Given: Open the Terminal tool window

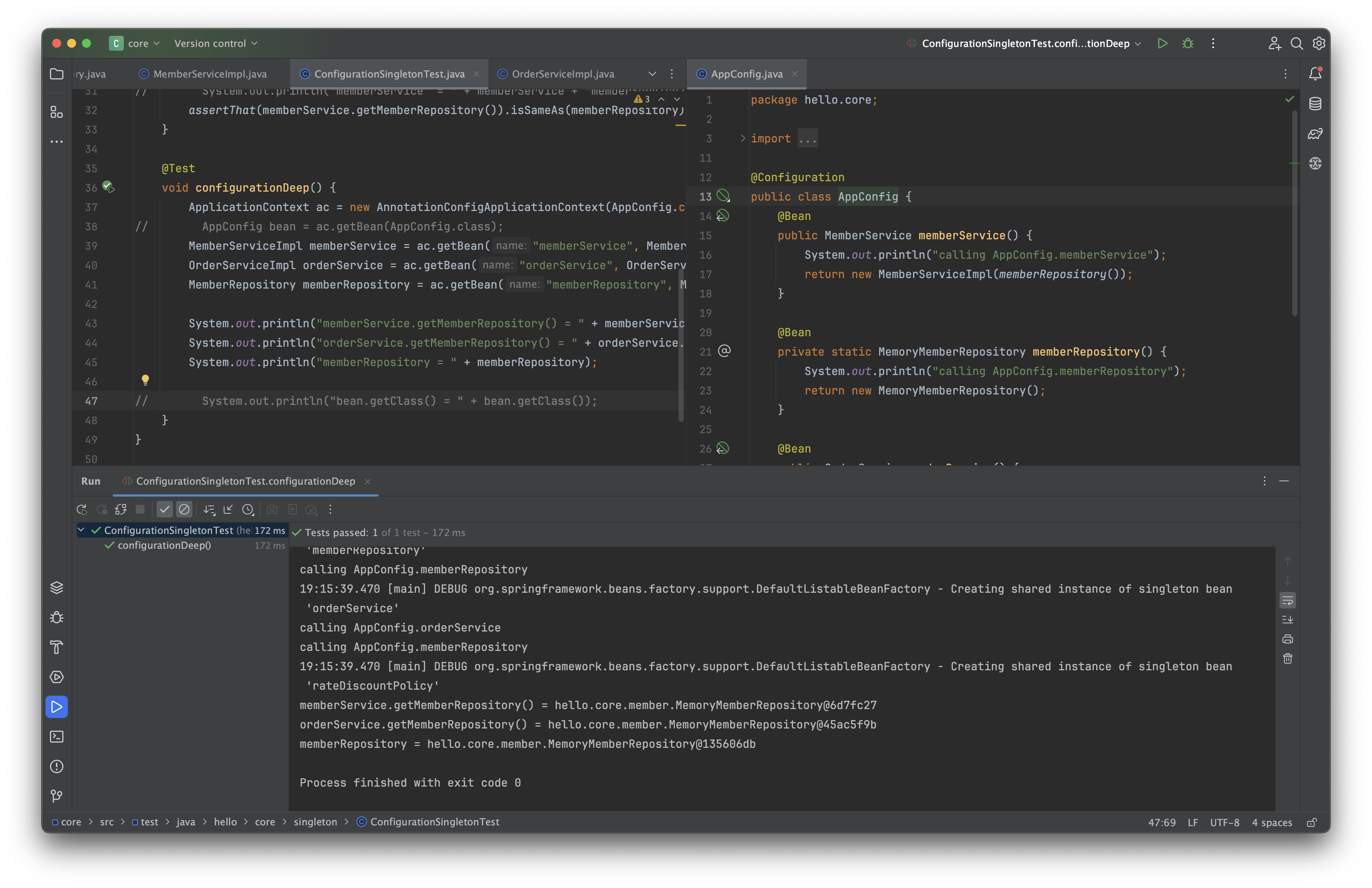Looking at the screenshot, I should click(x=57, y=736).
